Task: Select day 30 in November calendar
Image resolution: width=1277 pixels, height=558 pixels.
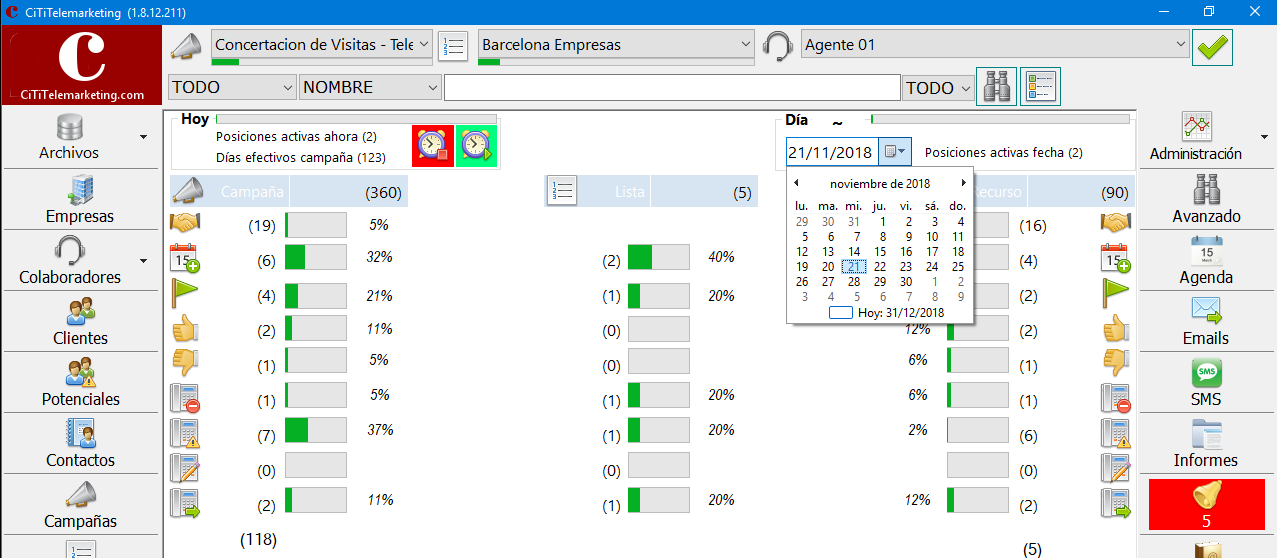Action: (x=906, y=282)
